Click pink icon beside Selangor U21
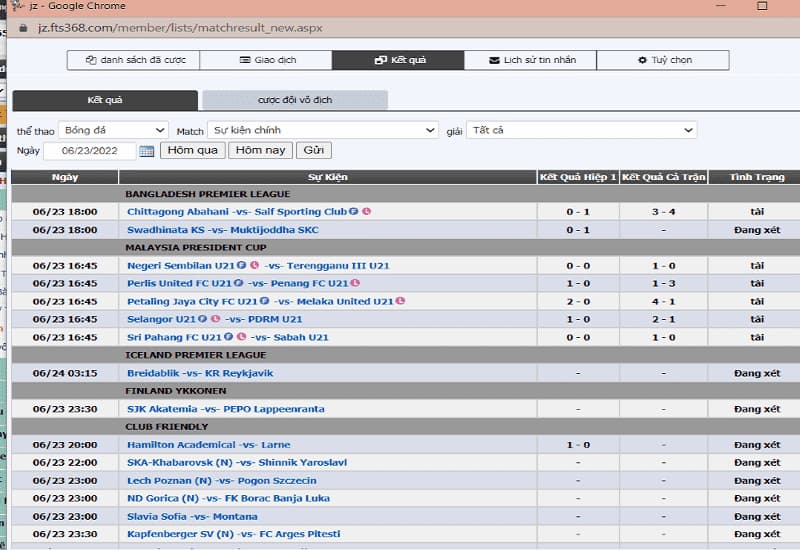Screen dimensions: 800x550 point(215,318)
